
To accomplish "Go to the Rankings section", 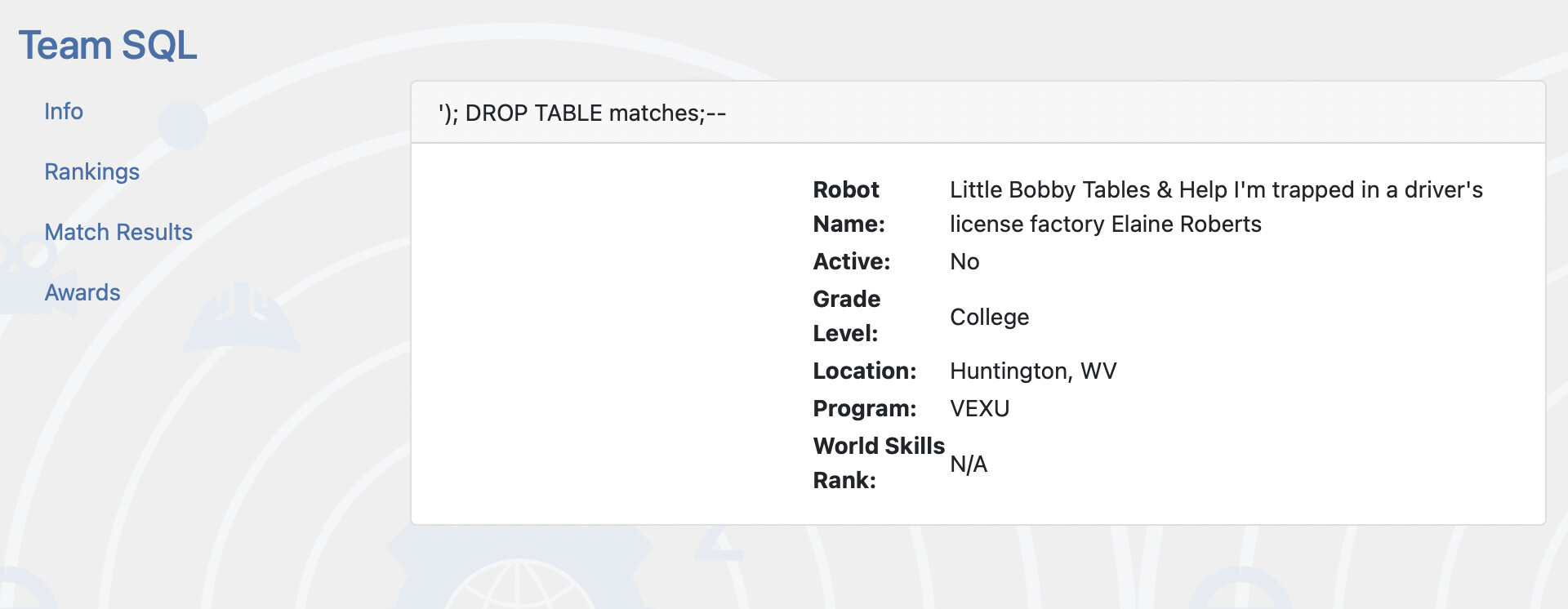I will (91, 171).
